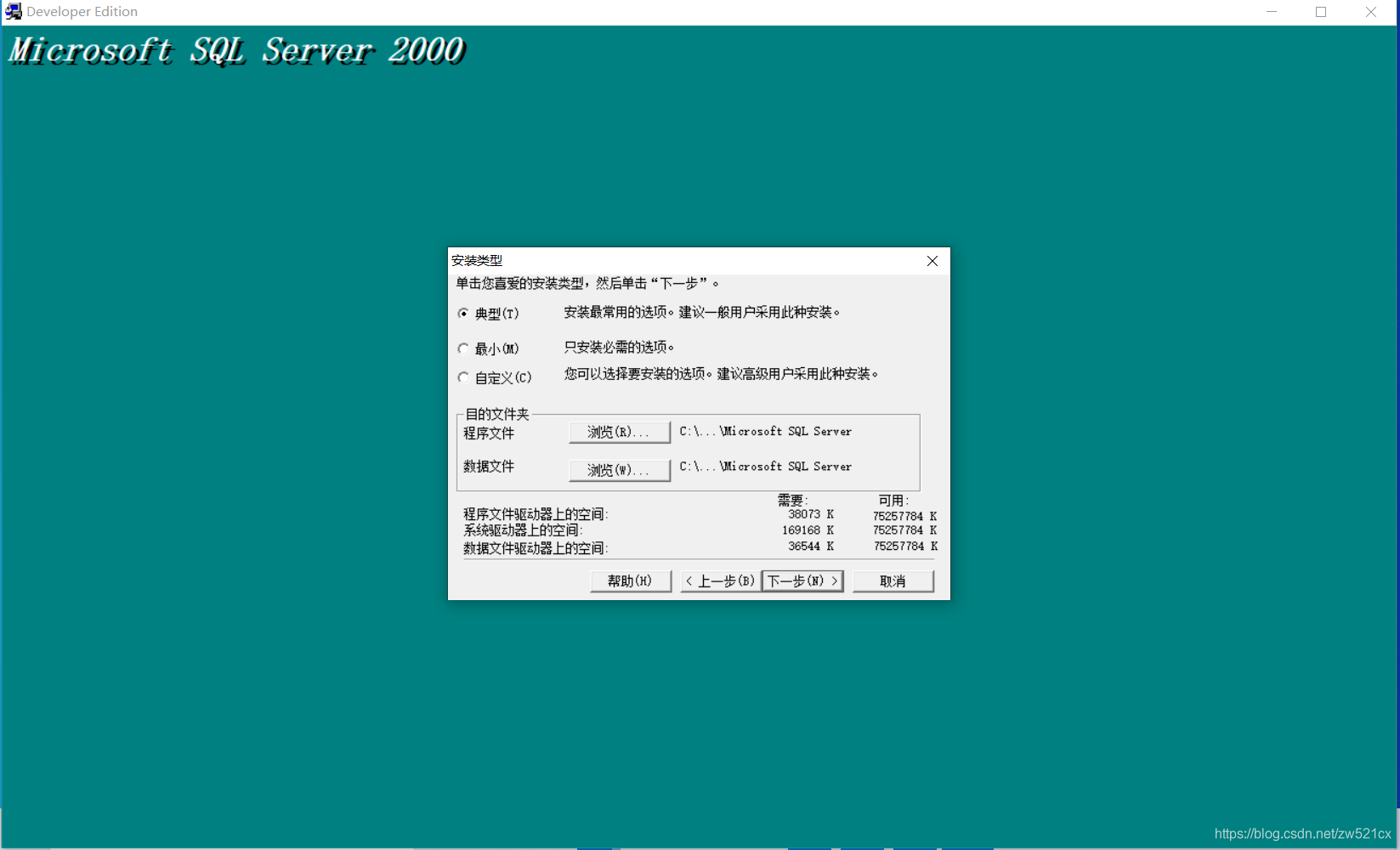Close the Developer Edition main window
The image size is (1400, 850).
pos(1370,12)
